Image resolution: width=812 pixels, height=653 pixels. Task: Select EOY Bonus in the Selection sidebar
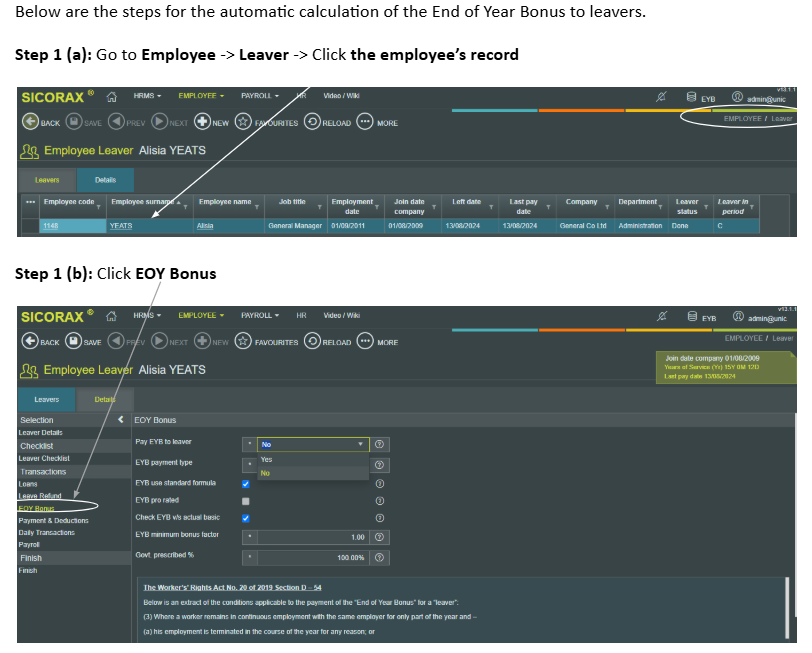click(x=36, y=508)
